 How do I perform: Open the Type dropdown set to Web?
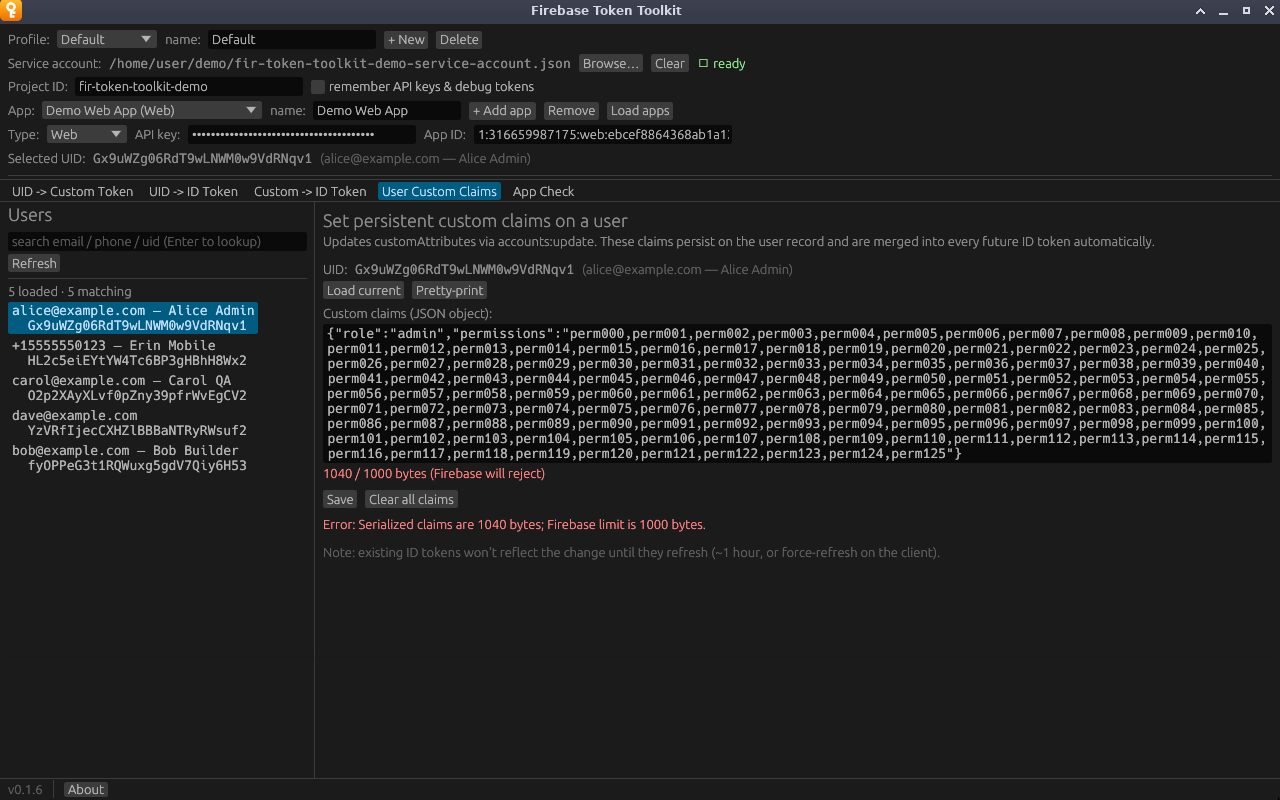click(x=86, y=134)
